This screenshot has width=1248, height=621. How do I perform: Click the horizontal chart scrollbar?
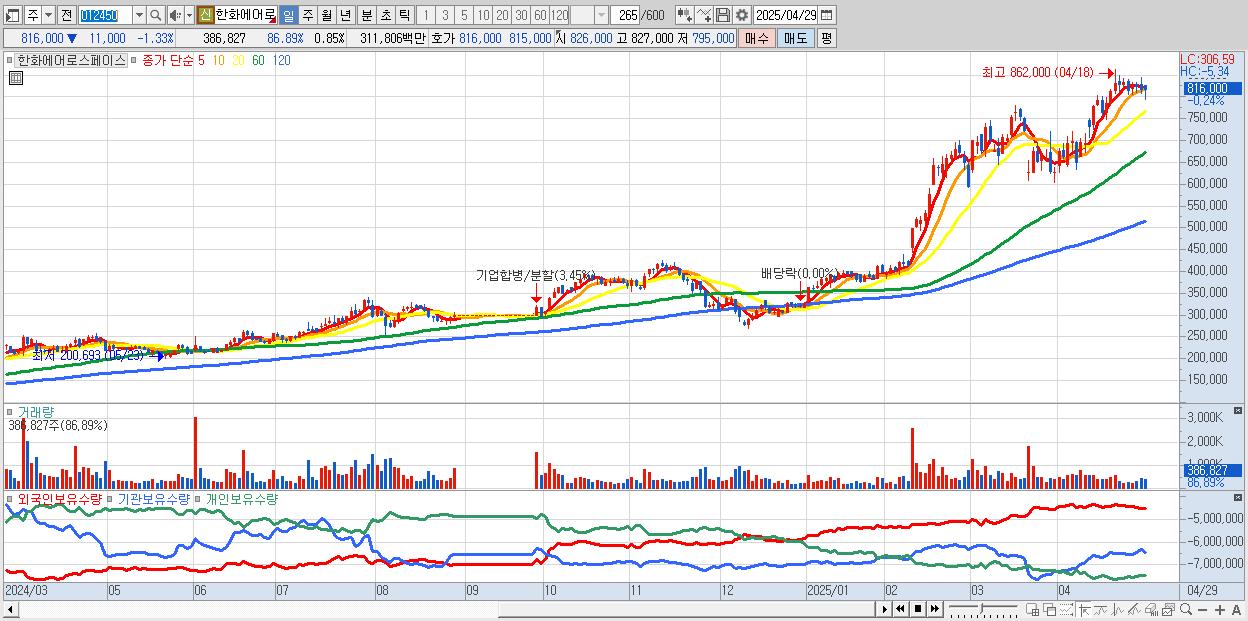tap(438, 609)
